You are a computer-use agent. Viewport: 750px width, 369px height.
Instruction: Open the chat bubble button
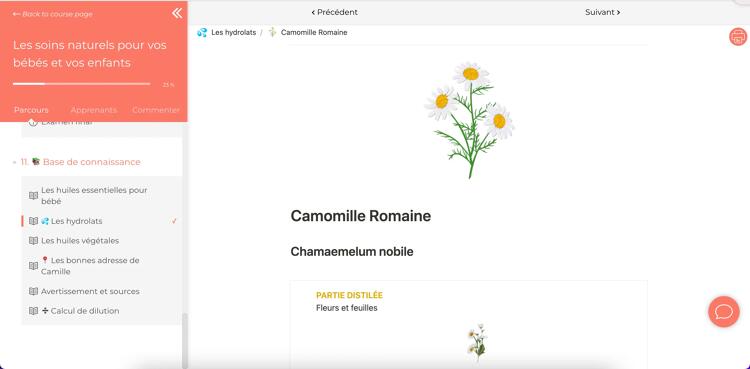[x=724, y=312]
